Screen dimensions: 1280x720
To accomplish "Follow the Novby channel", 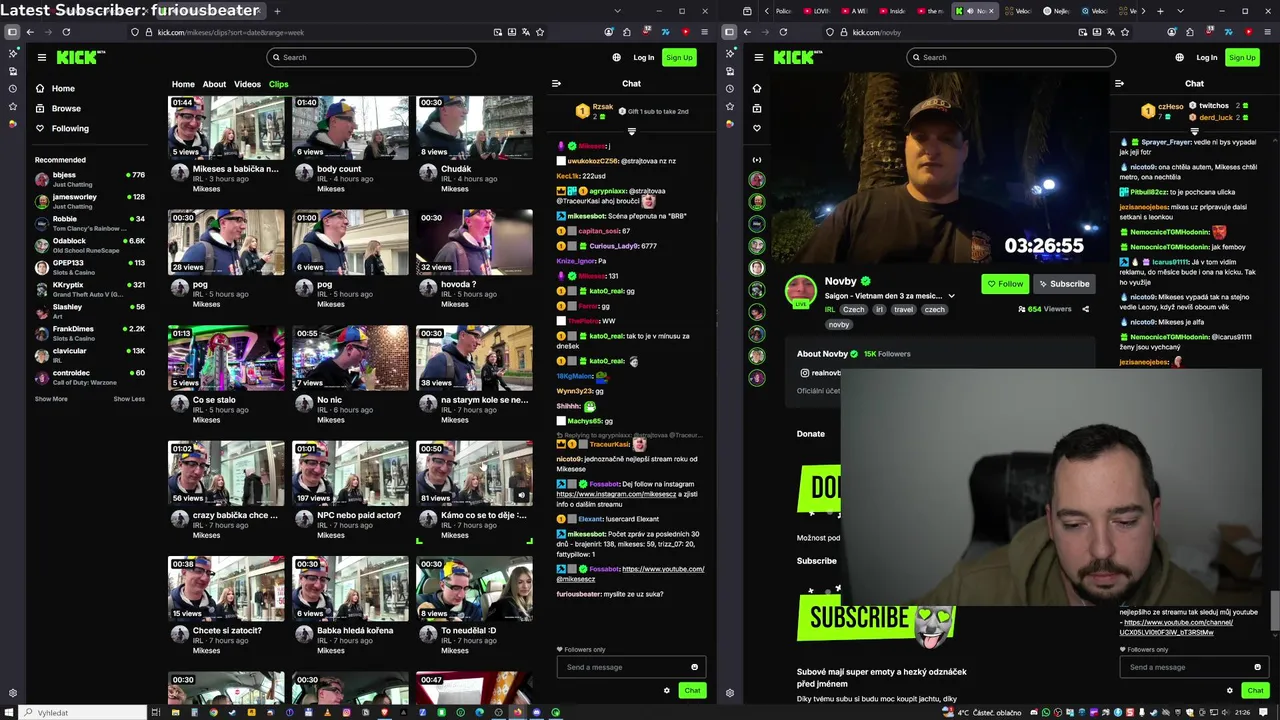I will (x=1005, y=284).
